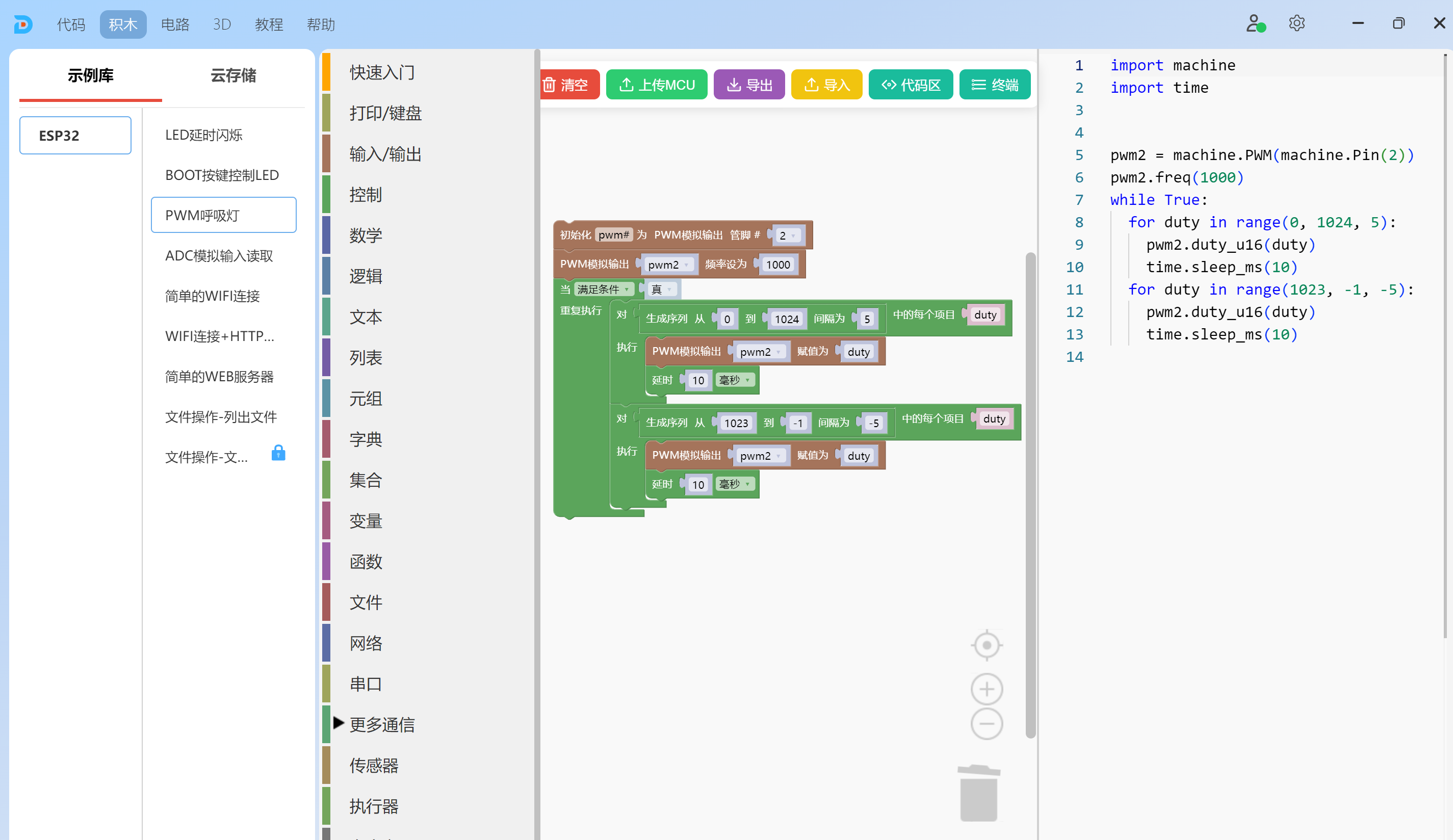Click the workspace vertical scrollbar

[x=1030, y=496]
